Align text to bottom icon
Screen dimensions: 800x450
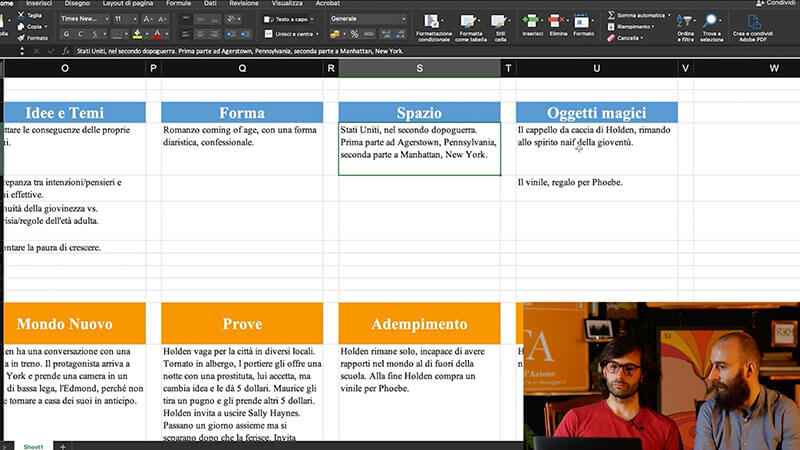(x=215, y=19)
